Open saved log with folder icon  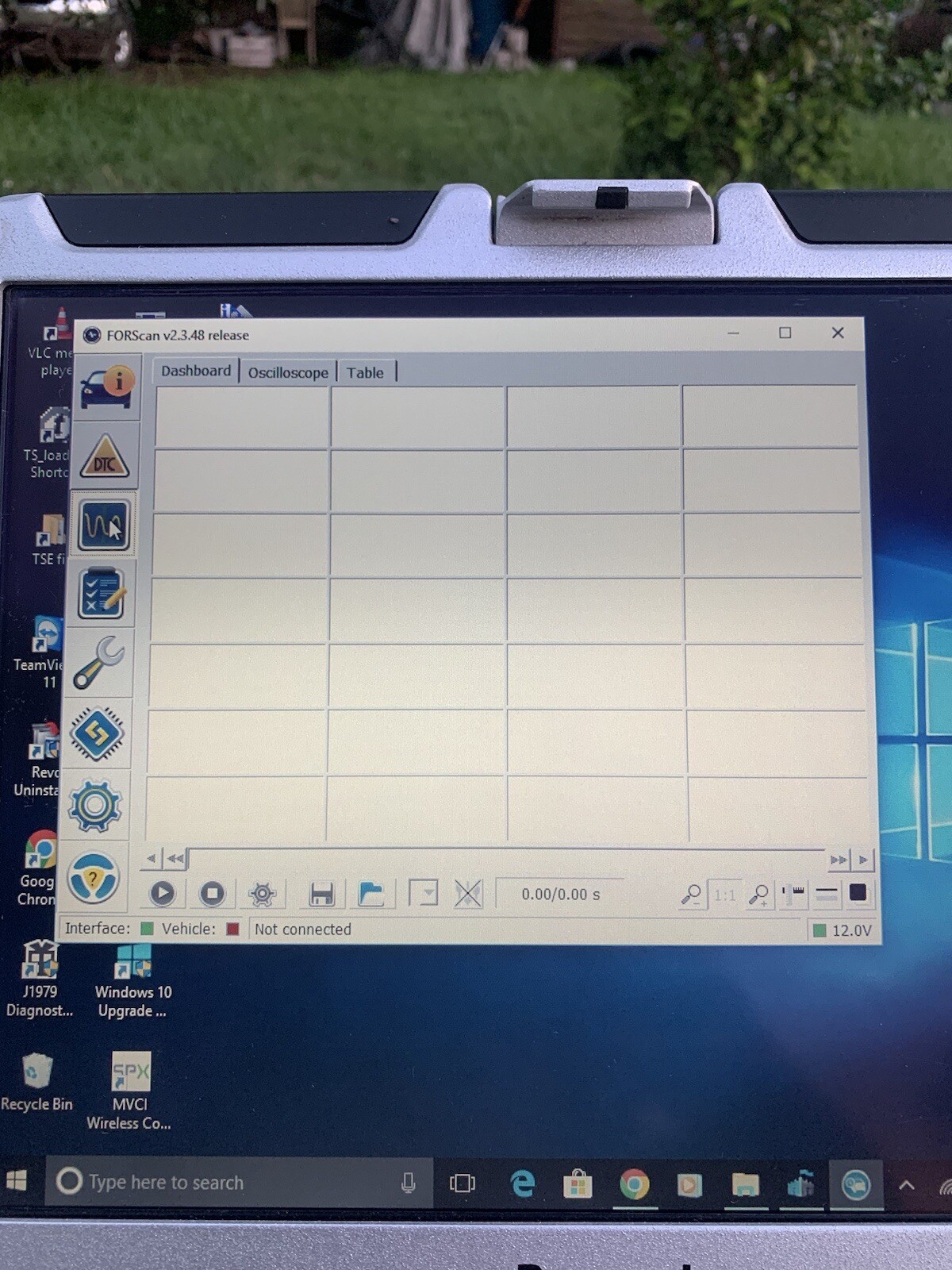(370, 895)
